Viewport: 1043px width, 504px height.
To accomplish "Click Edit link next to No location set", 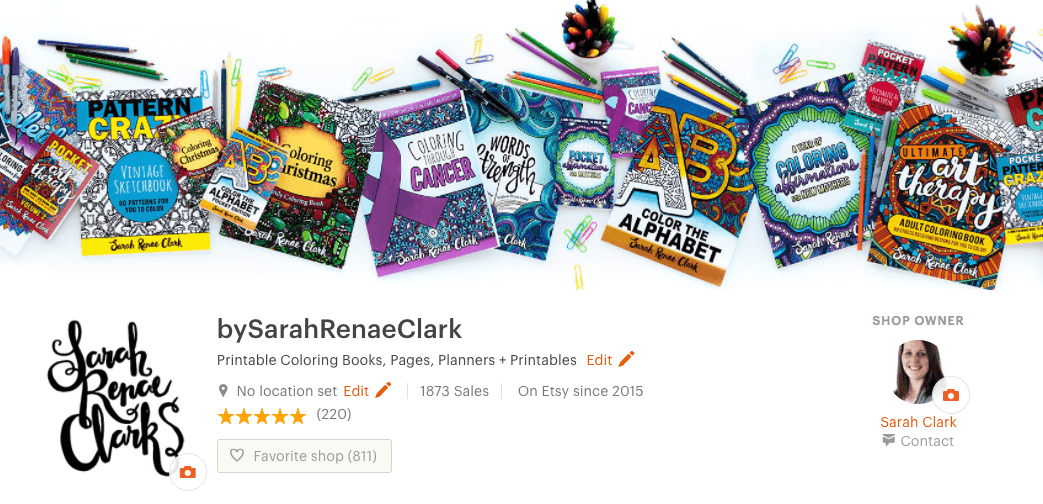I will (x=356, y=391).
